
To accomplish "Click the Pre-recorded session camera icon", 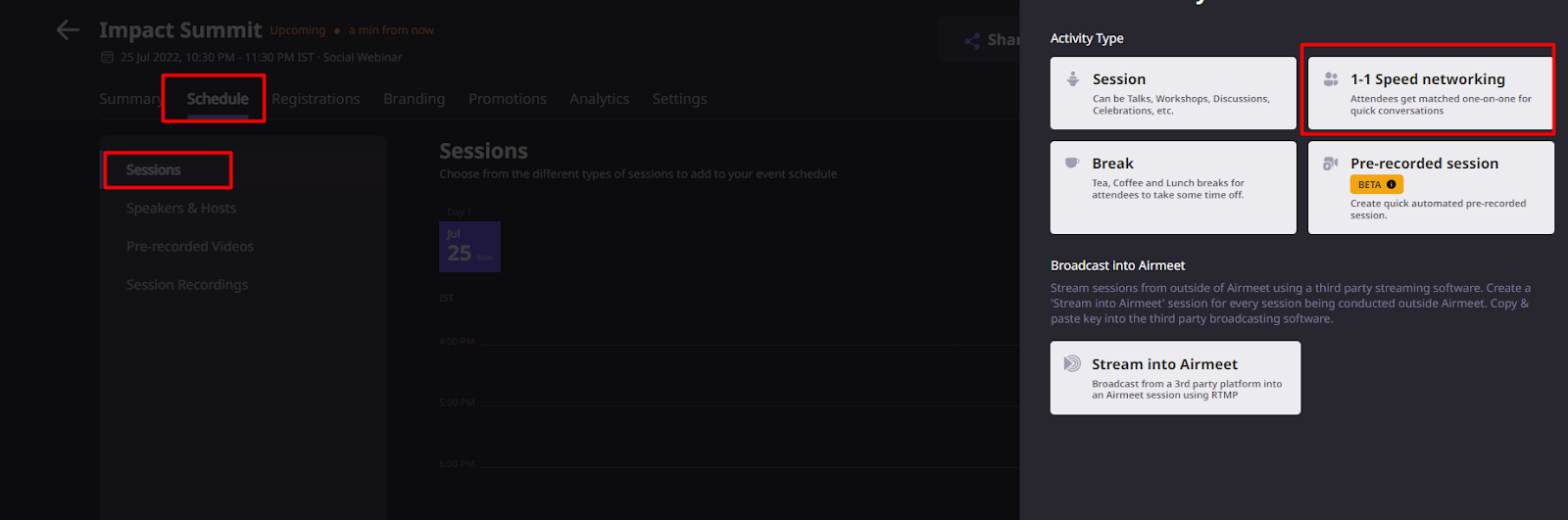I will point(1331,164).
